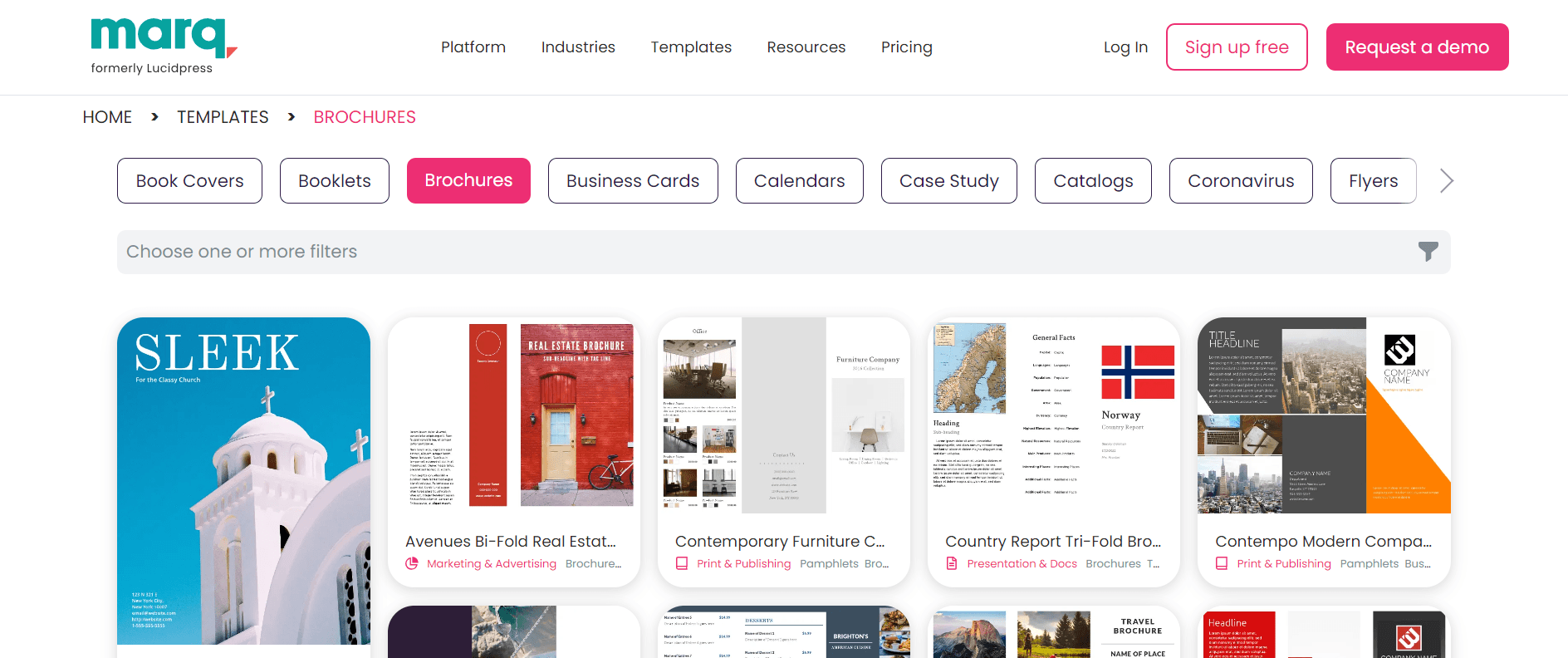Image resolution: width=1568 pixels, height=658 pixels.
Task: Select the Coronavirus category
Action: click(1241, 181)
